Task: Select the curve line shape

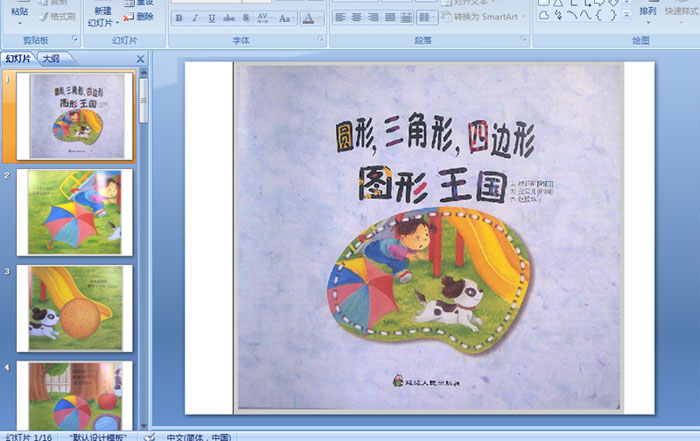Action: tap(586, 15)
